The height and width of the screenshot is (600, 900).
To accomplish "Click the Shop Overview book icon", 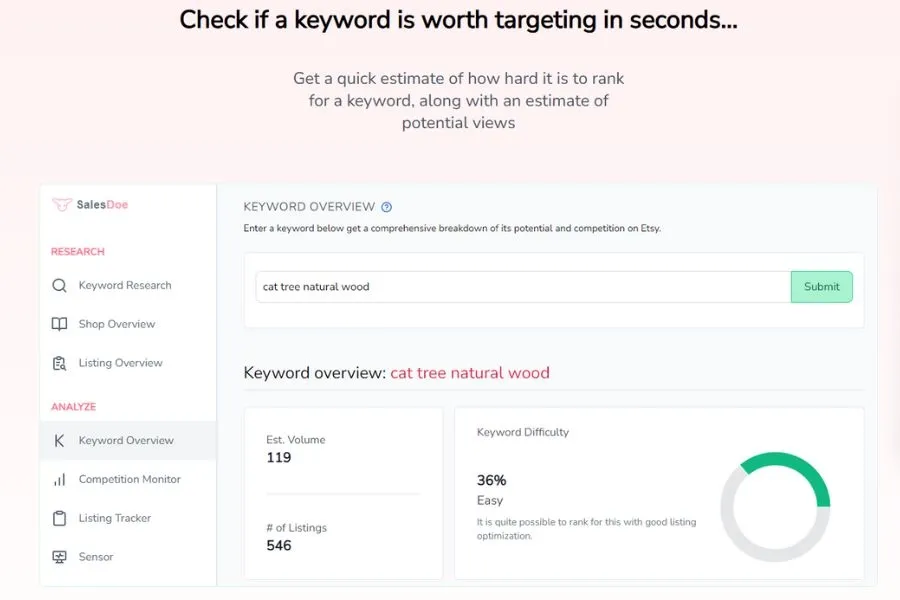I will point(59,324).
